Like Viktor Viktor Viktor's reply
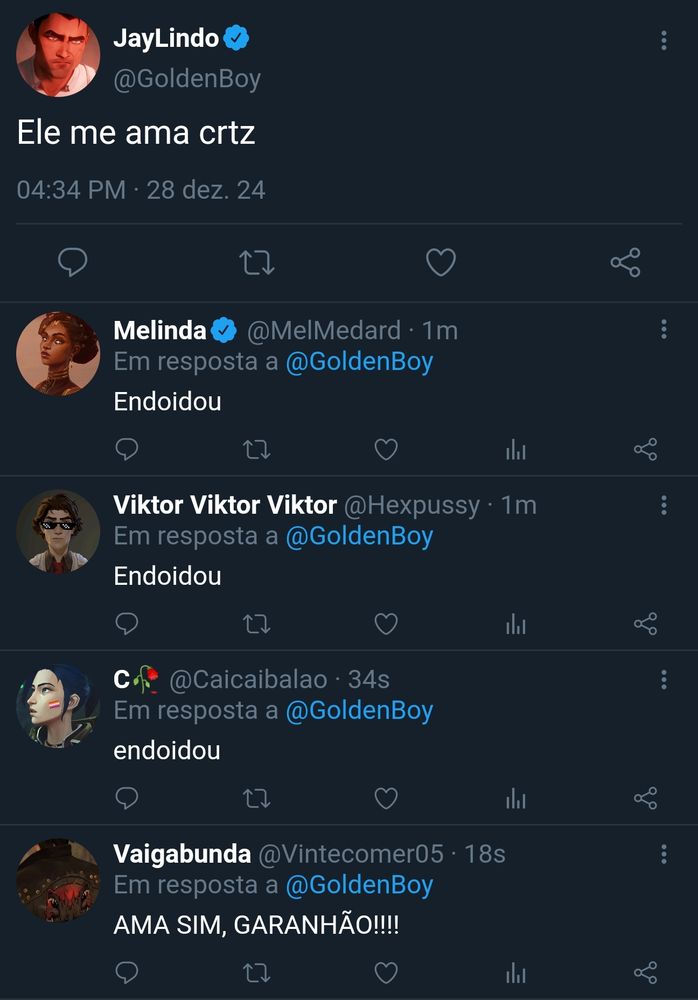This screenshot has height=1000, width=698. (x=385, y=624)
